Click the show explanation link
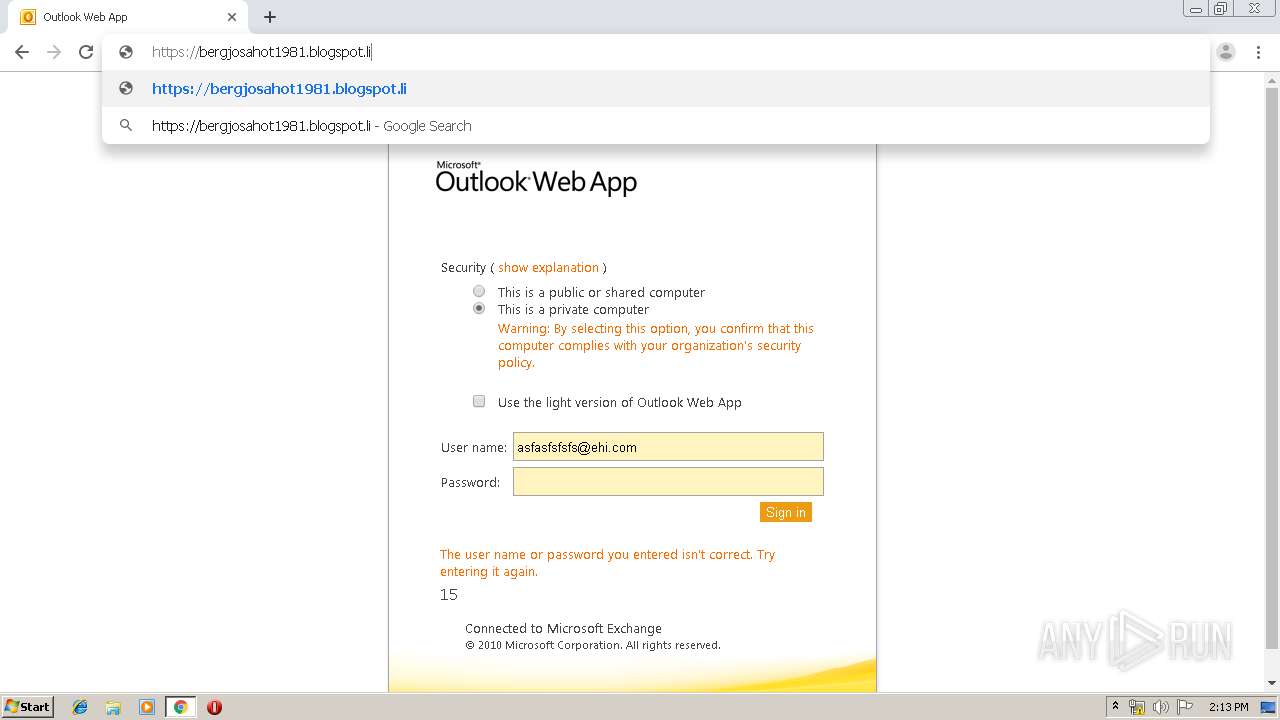This screenshot has height=720, width=1280. tap(548, 268)
